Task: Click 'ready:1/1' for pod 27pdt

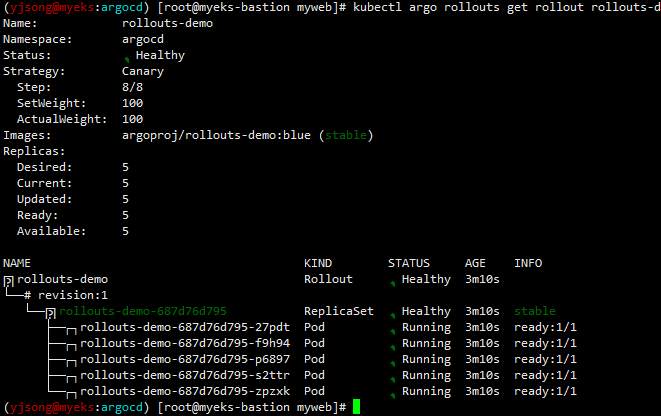Action: pos(545,327)
